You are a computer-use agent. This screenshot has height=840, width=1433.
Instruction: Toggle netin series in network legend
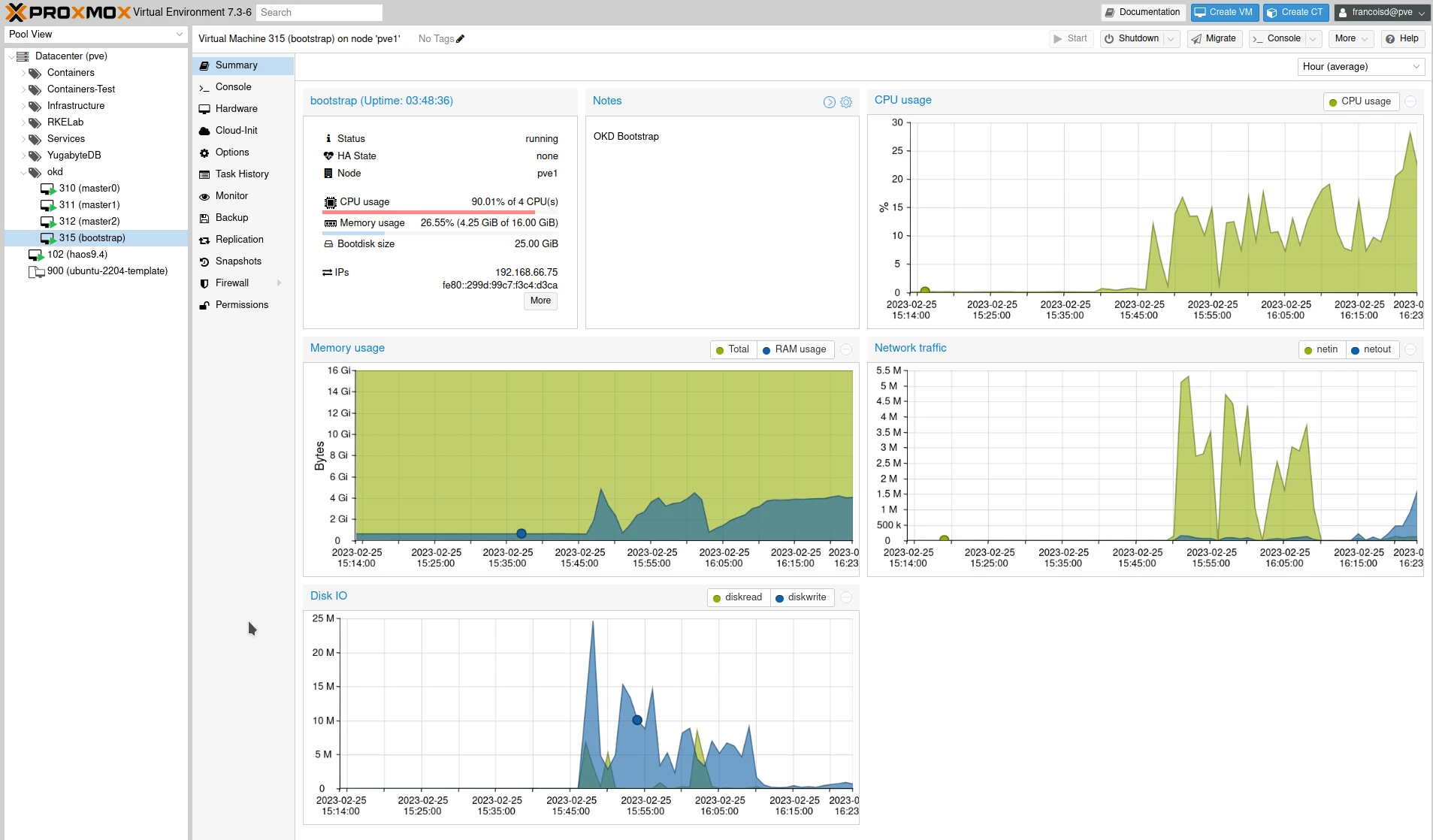pyautogui.click(x=1321, y=349)
